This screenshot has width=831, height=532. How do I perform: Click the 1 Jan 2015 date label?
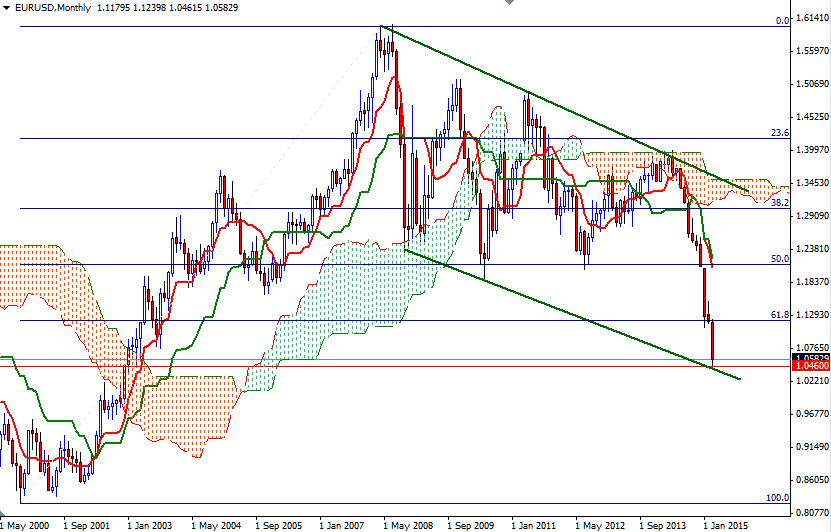coord(725,526)
